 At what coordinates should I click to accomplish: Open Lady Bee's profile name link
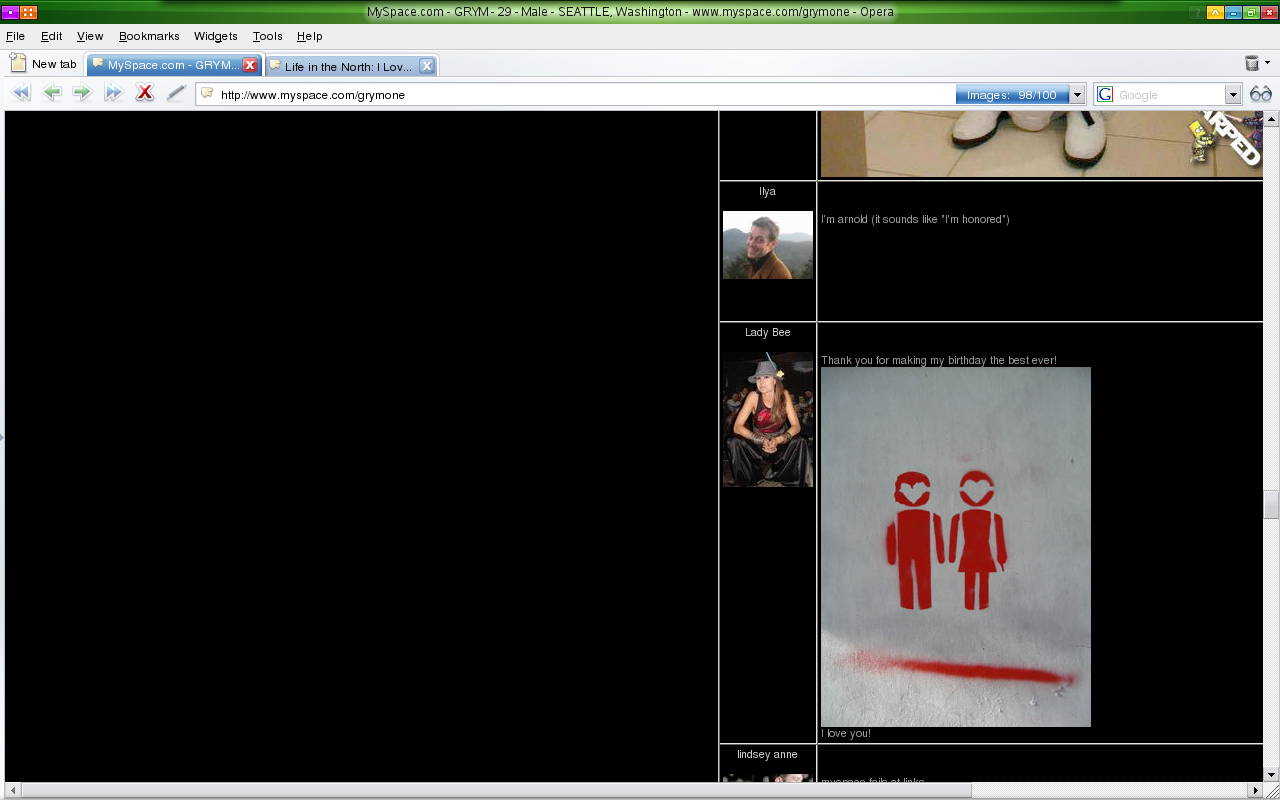[767, 332]
